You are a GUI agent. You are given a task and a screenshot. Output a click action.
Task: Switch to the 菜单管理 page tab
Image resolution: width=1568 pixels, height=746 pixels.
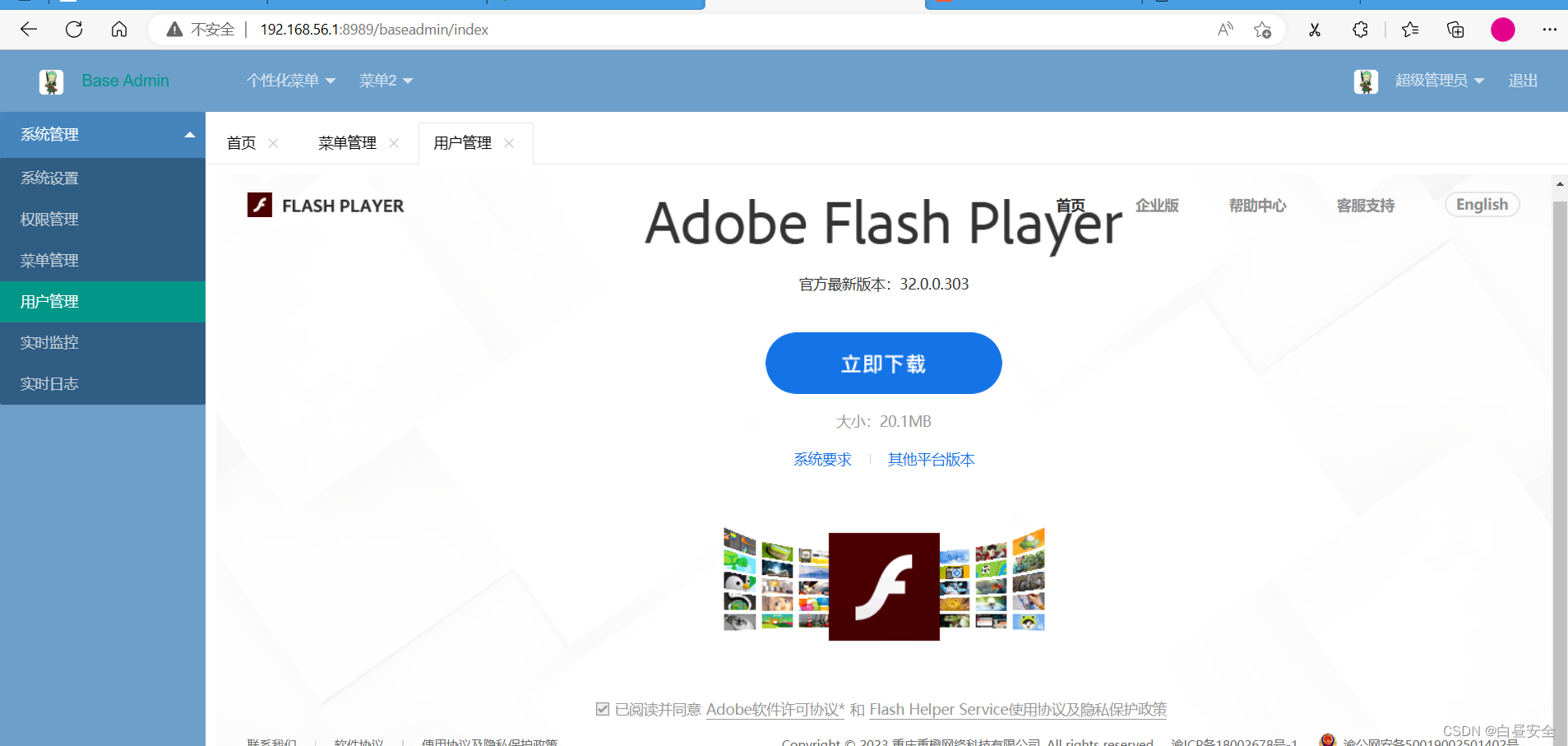pos(347,143)
